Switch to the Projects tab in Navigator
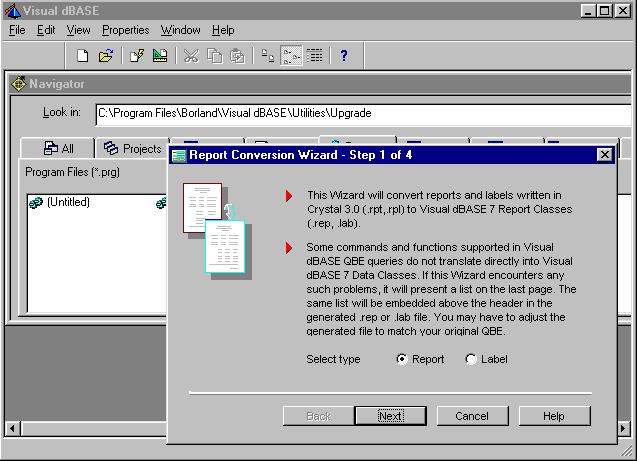This screenshot has width=637, height=461. pyautogui.click(x=132, y=148)
